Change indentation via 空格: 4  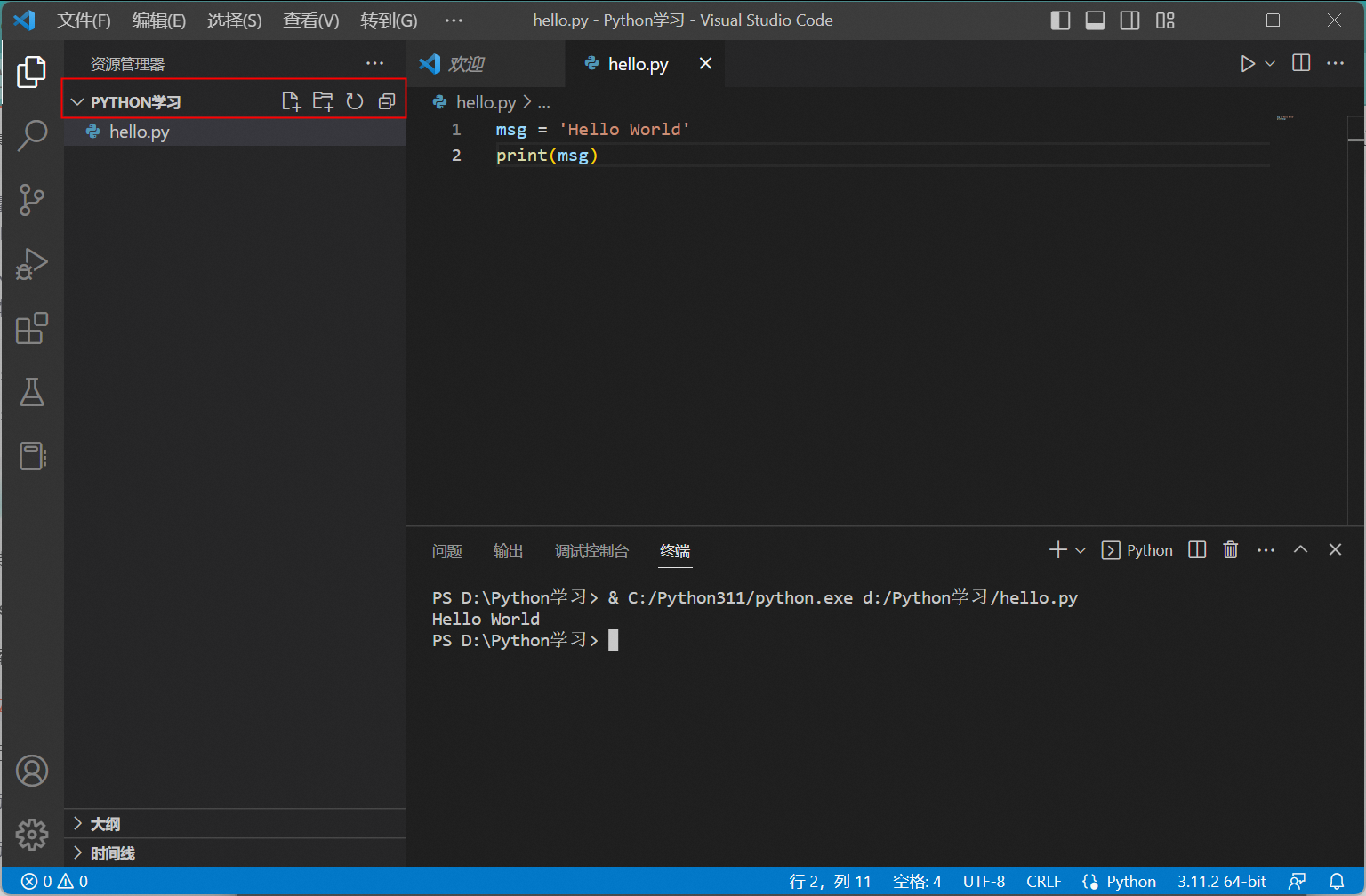(917, 881)
